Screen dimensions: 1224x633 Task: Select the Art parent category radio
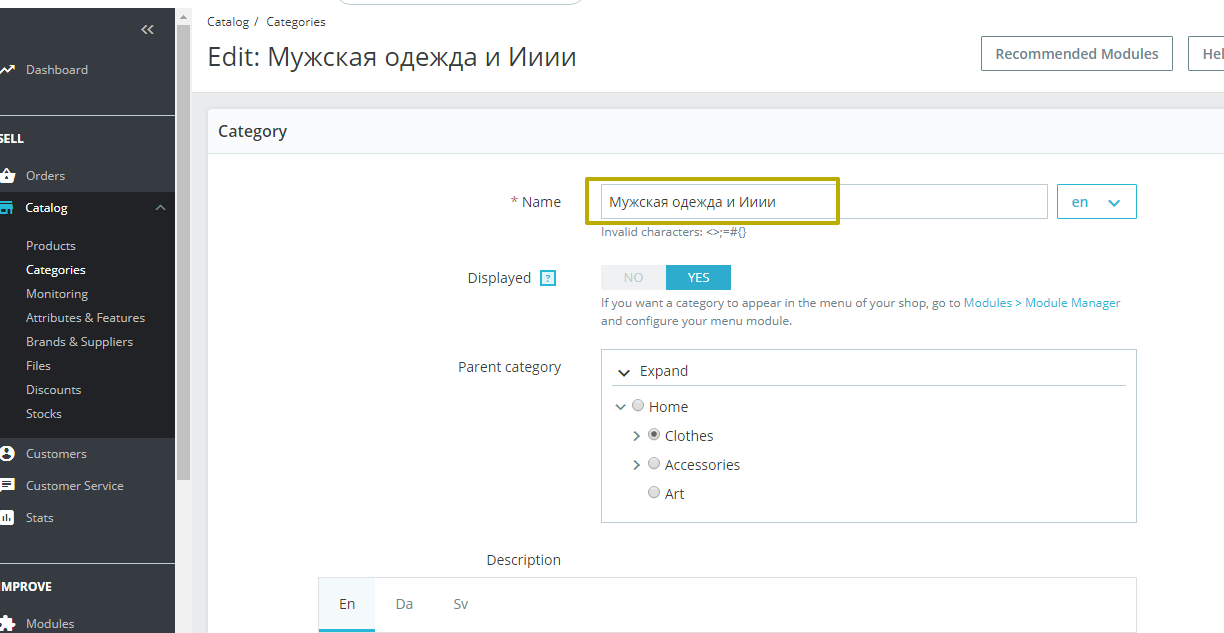(x=654, y=493)
